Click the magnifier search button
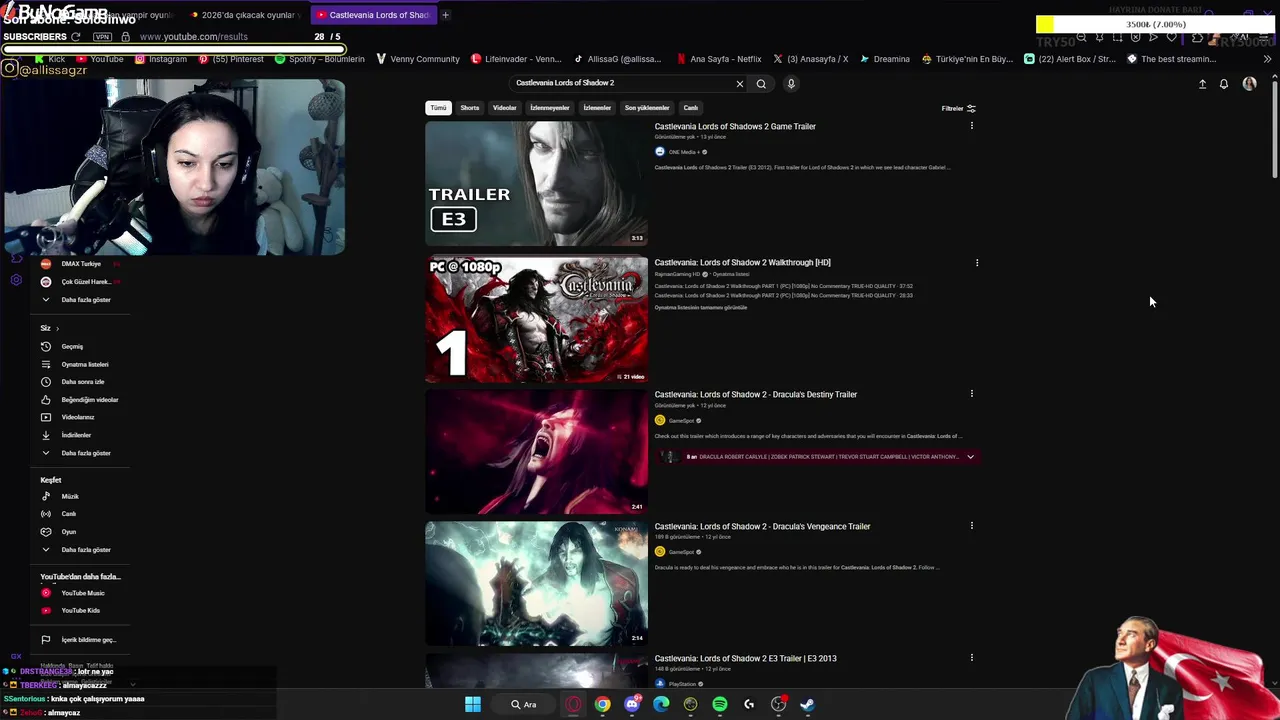This screenshot has width=1280, height=720. (761, 84)
